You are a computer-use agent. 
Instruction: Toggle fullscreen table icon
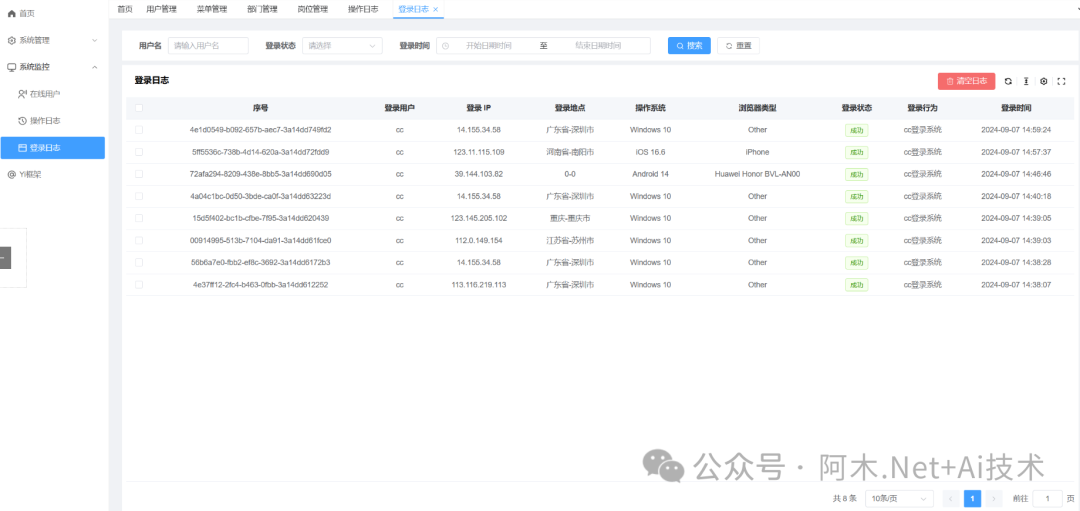coord(1061,81)
